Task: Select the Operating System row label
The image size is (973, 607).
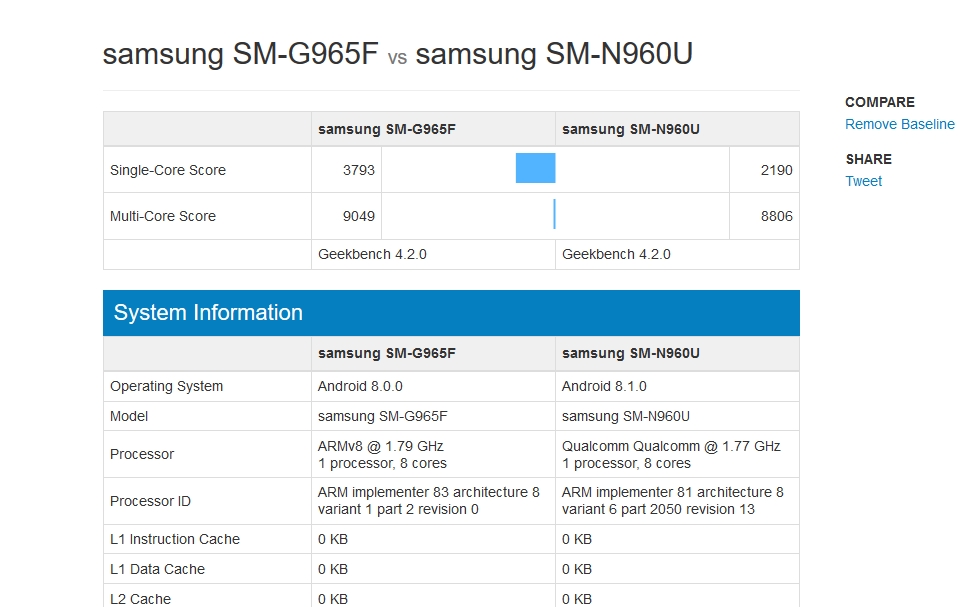Action: pyautogui.click(x=166, y=386)
